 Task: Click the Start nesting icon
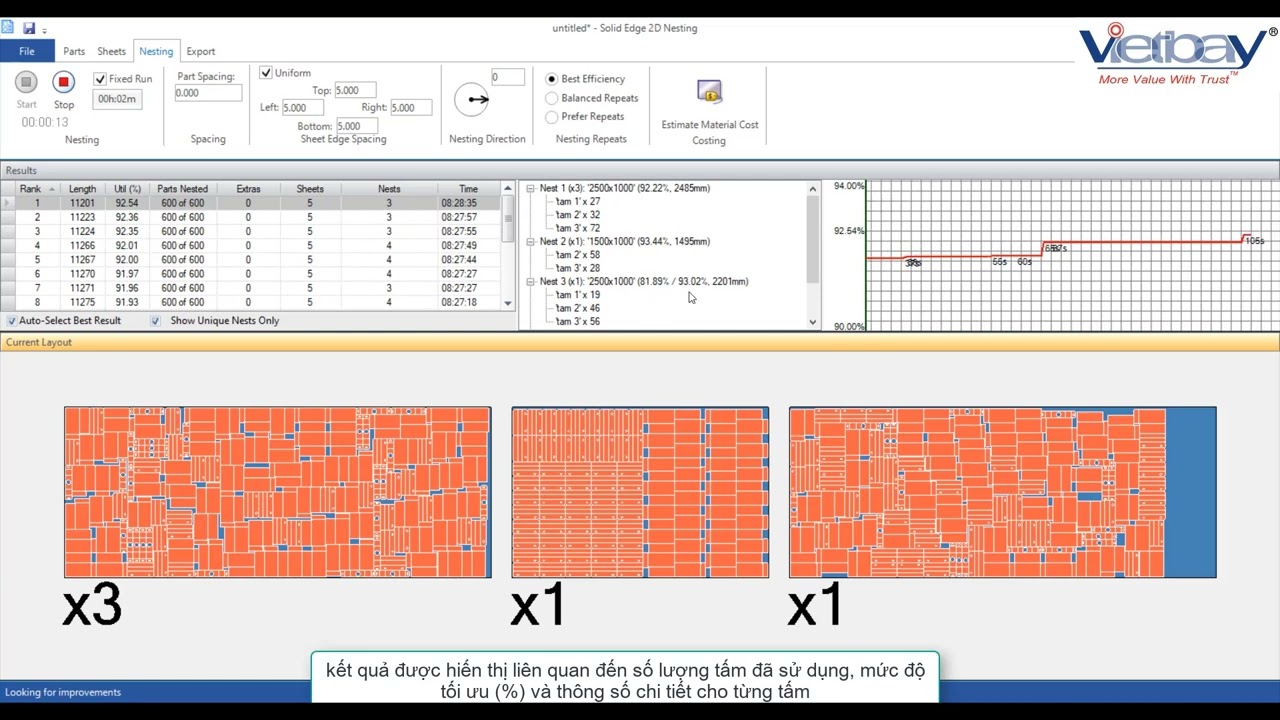pyautogui.click(x=26, y=82)
